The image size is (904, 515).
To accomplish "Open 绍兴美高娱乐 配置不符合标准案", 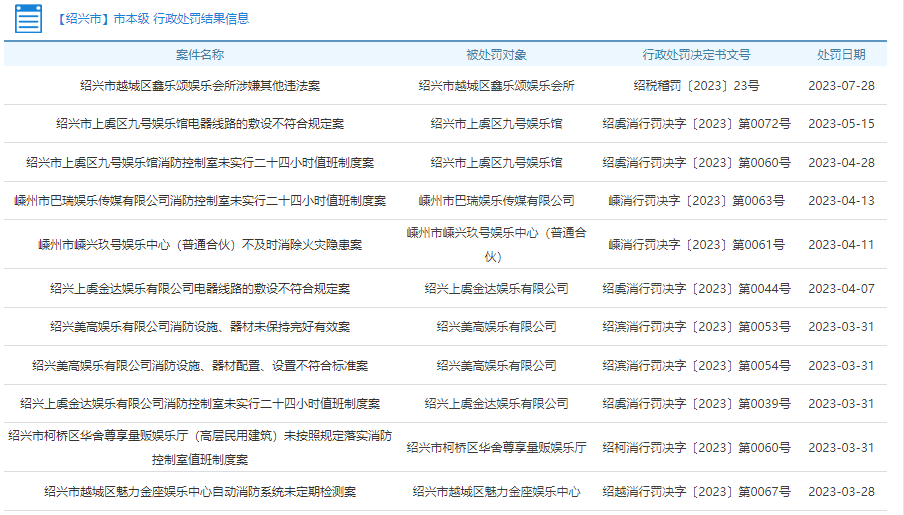I will [200, 366].
